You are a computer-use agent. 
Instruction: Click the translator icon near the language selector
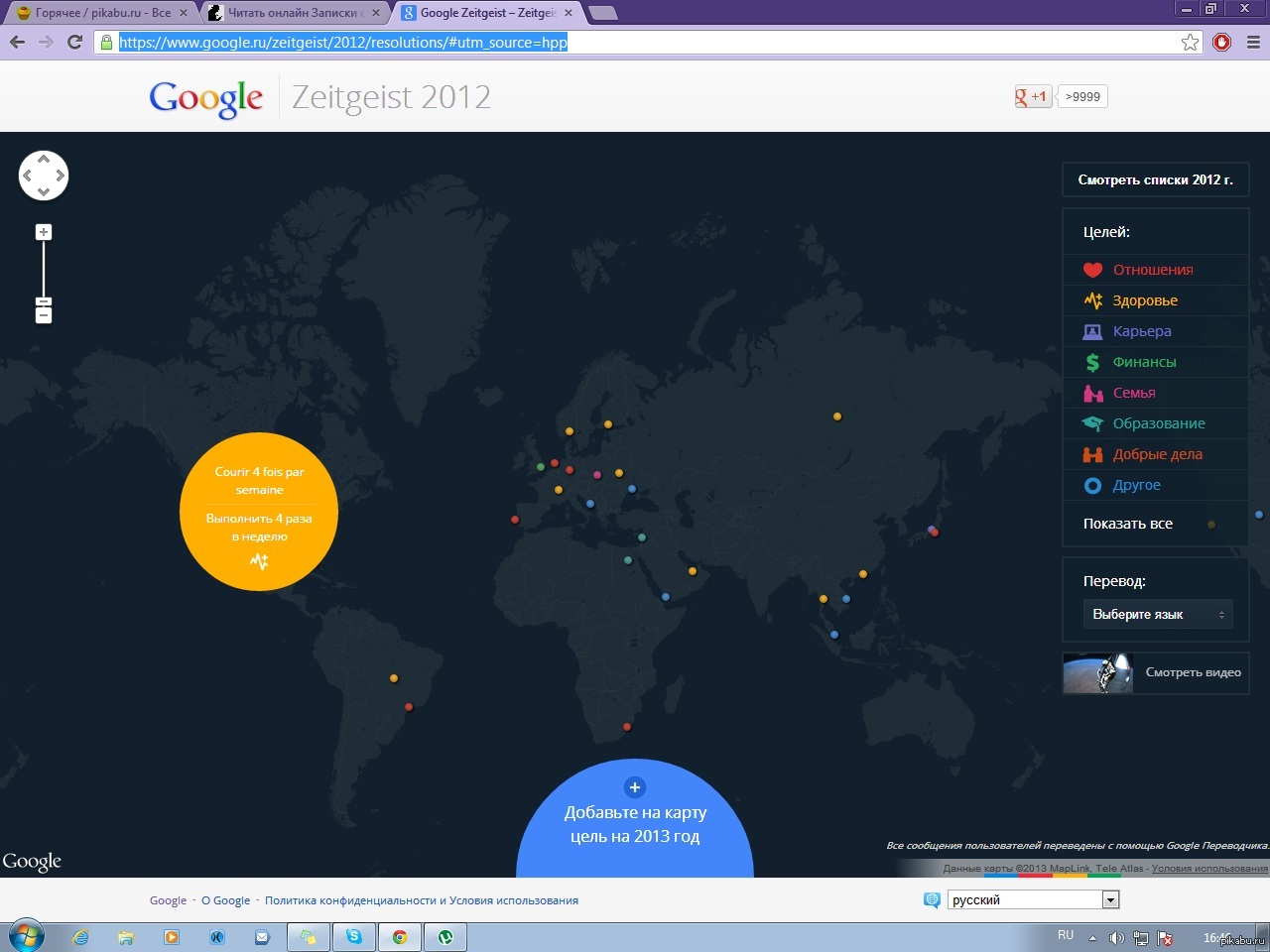(932, 899)
